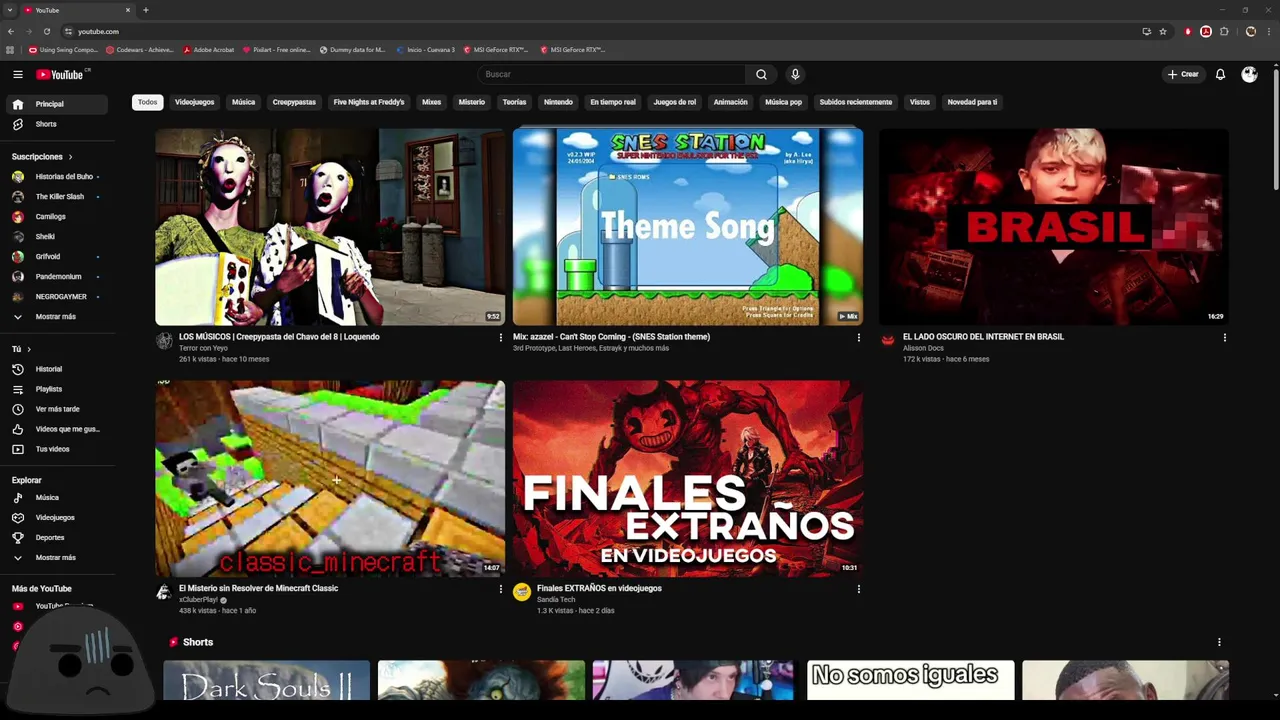Open options for EL LADO OSCURO video
The width and height of the screenshot is (1280, 720).
click(x=1224, y=338)
